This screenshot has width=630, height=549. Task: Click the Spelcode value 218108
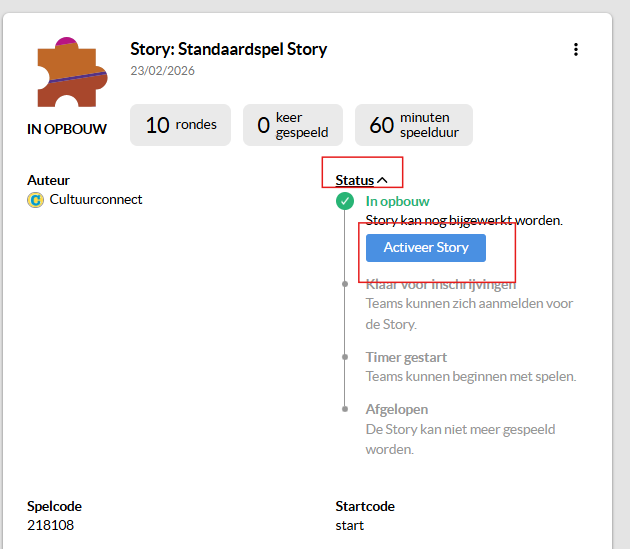click(50, 525)
